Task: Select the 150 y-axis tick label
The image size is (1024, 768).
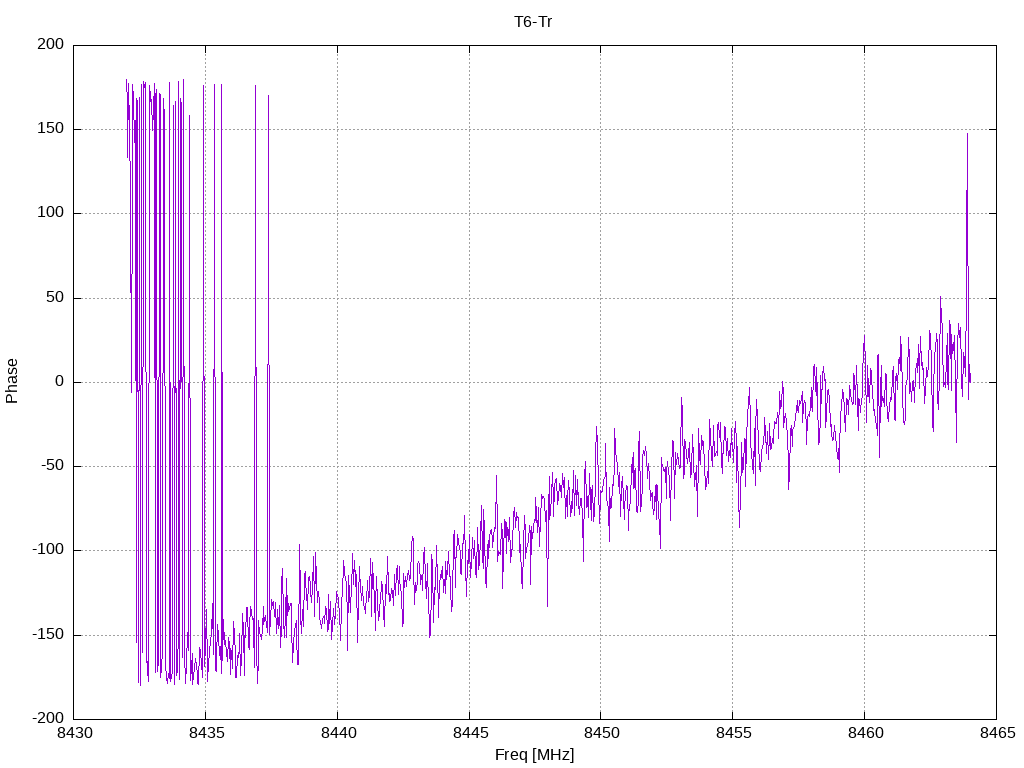Action: tap(51, 129)
